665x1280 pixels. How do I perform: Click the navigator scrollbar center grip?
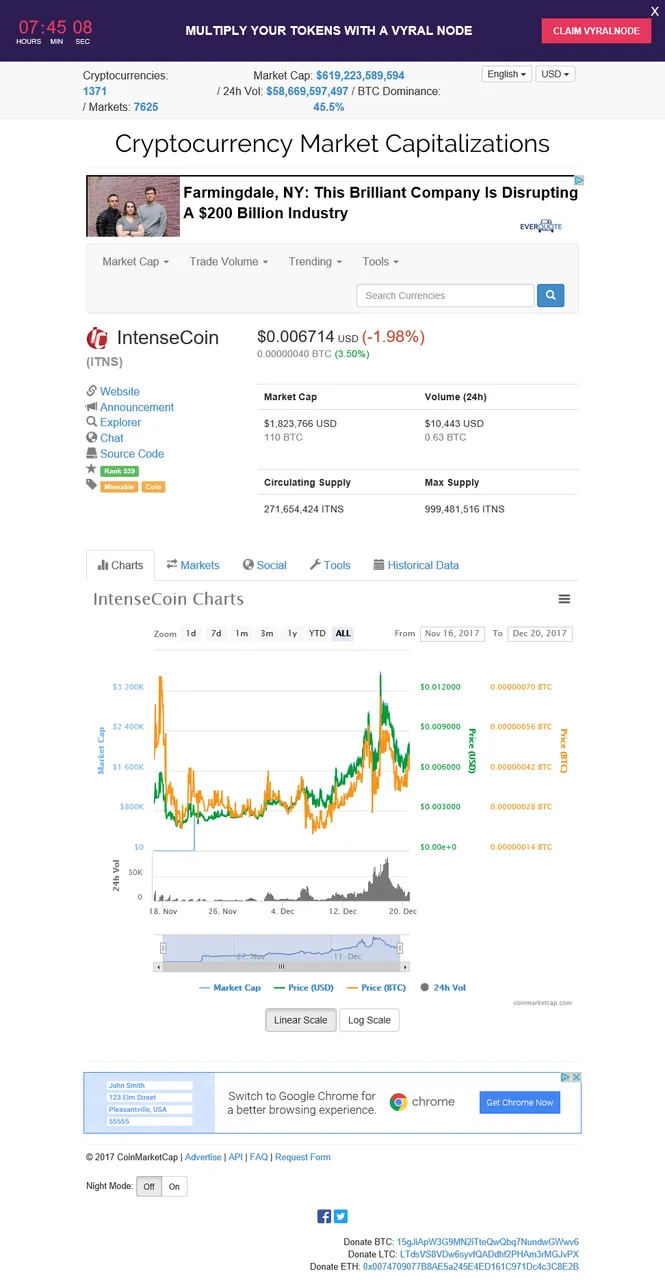click(x=281, y=967)
